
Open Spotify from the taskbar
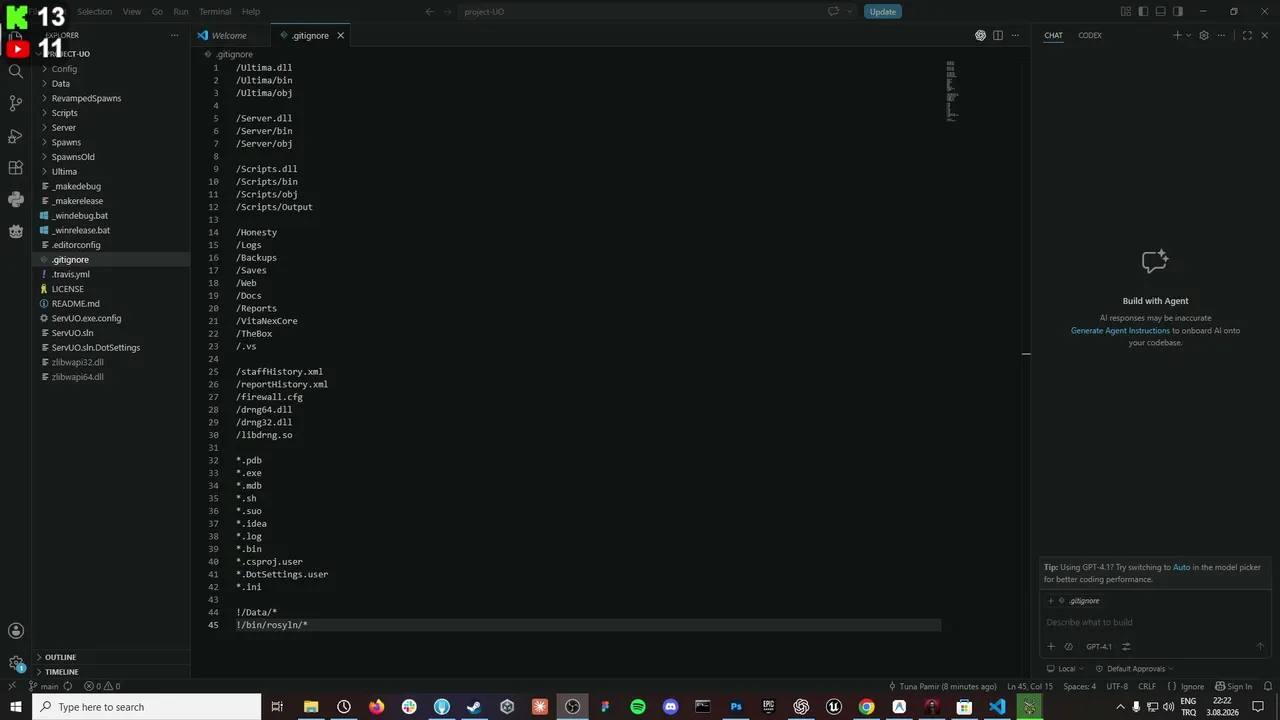tap(638, 707)
